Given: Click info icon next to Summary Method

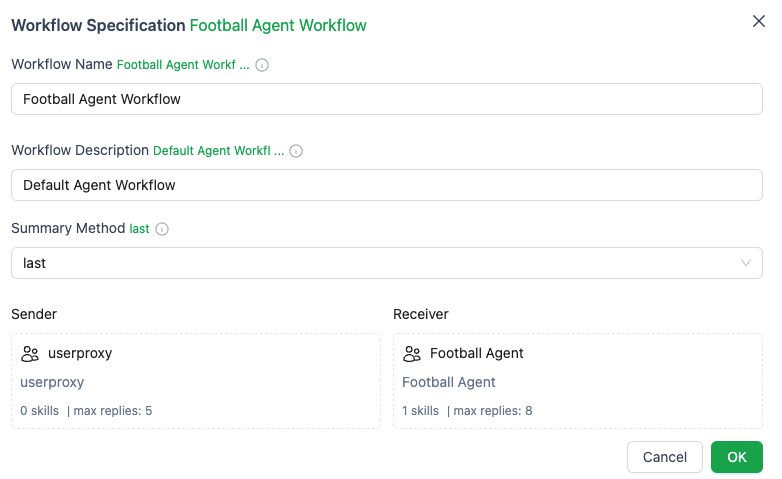Looking at the screenshot, I should coord(162,229).
